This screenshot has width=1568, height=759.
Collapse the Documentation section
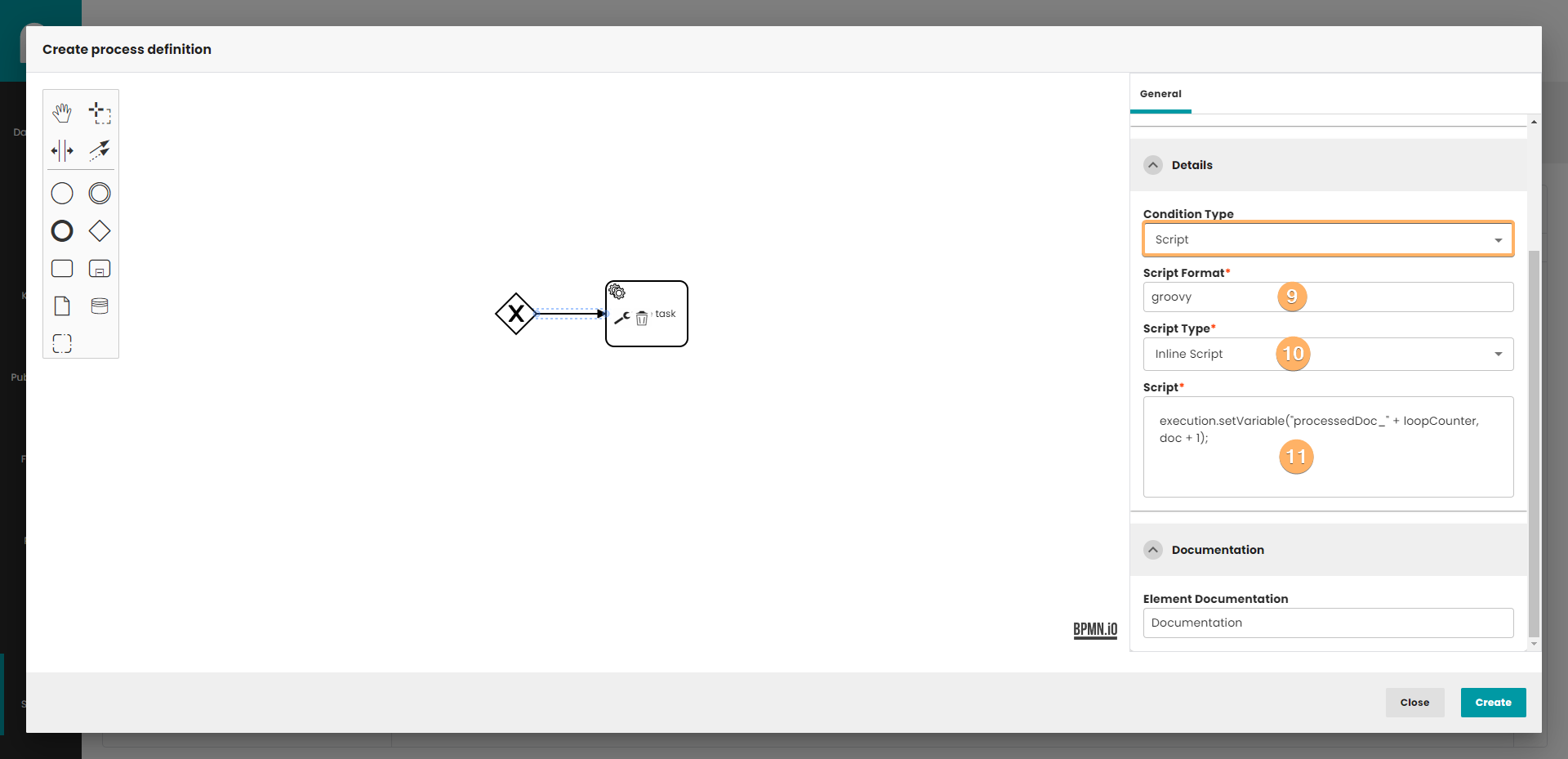[1153, 550]
